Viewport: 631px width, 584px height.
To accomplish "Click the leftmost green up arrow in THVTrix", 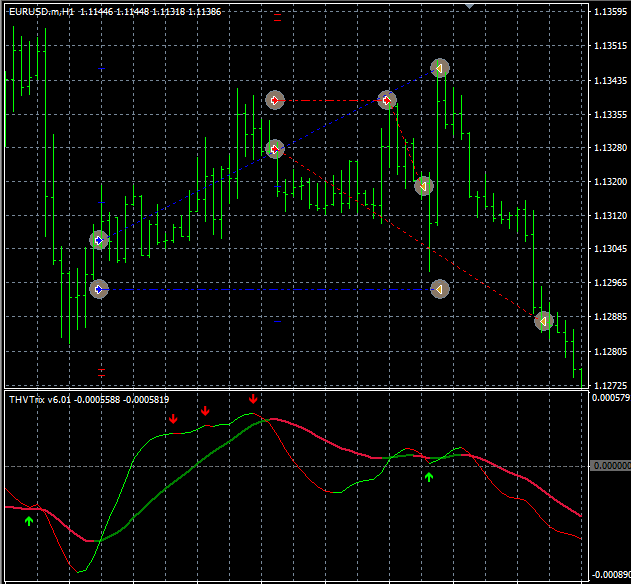I will tap(29, 521).
